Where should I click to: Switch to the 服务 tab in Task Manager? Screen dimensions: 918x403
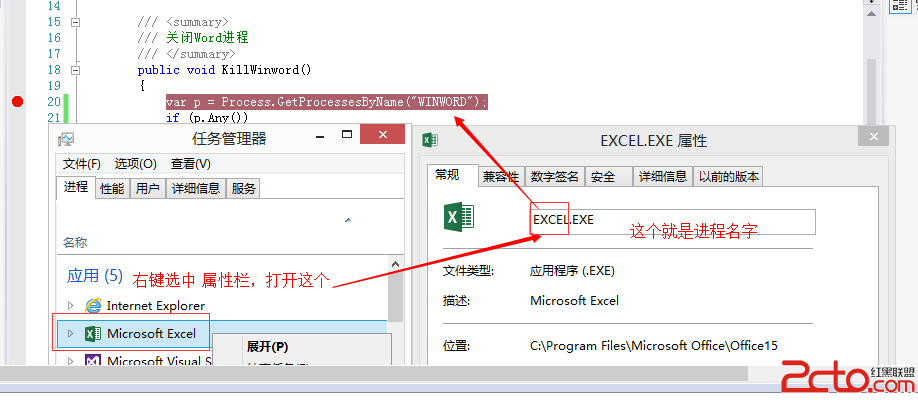[x=244, y=189]
